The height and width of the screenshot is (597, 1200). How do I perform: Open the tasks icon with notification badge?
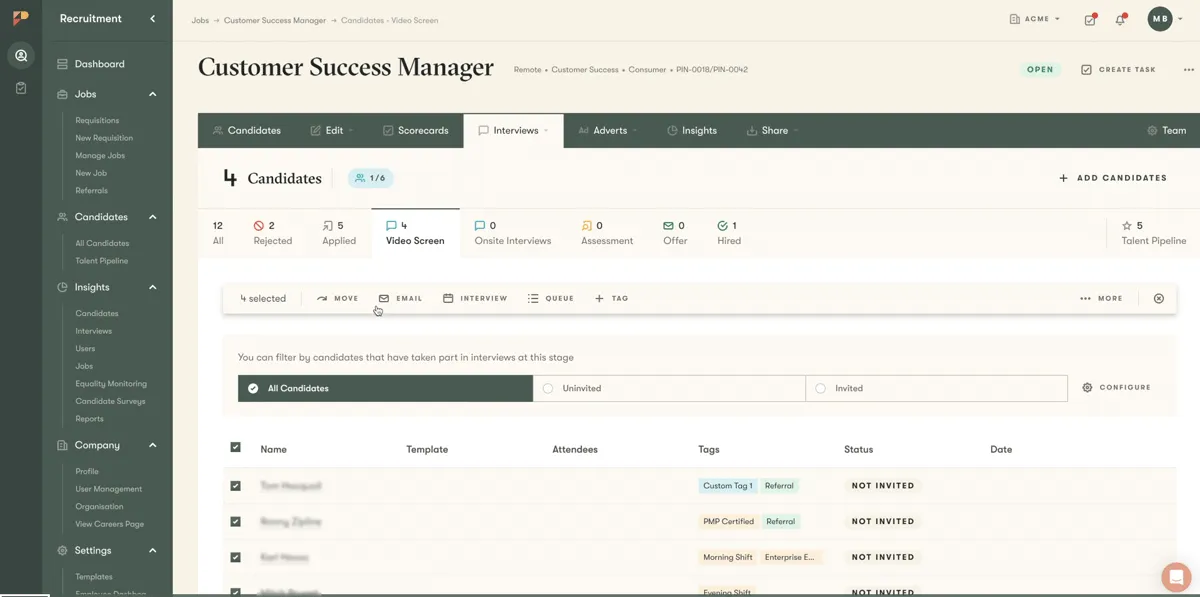coord(1089,19)
